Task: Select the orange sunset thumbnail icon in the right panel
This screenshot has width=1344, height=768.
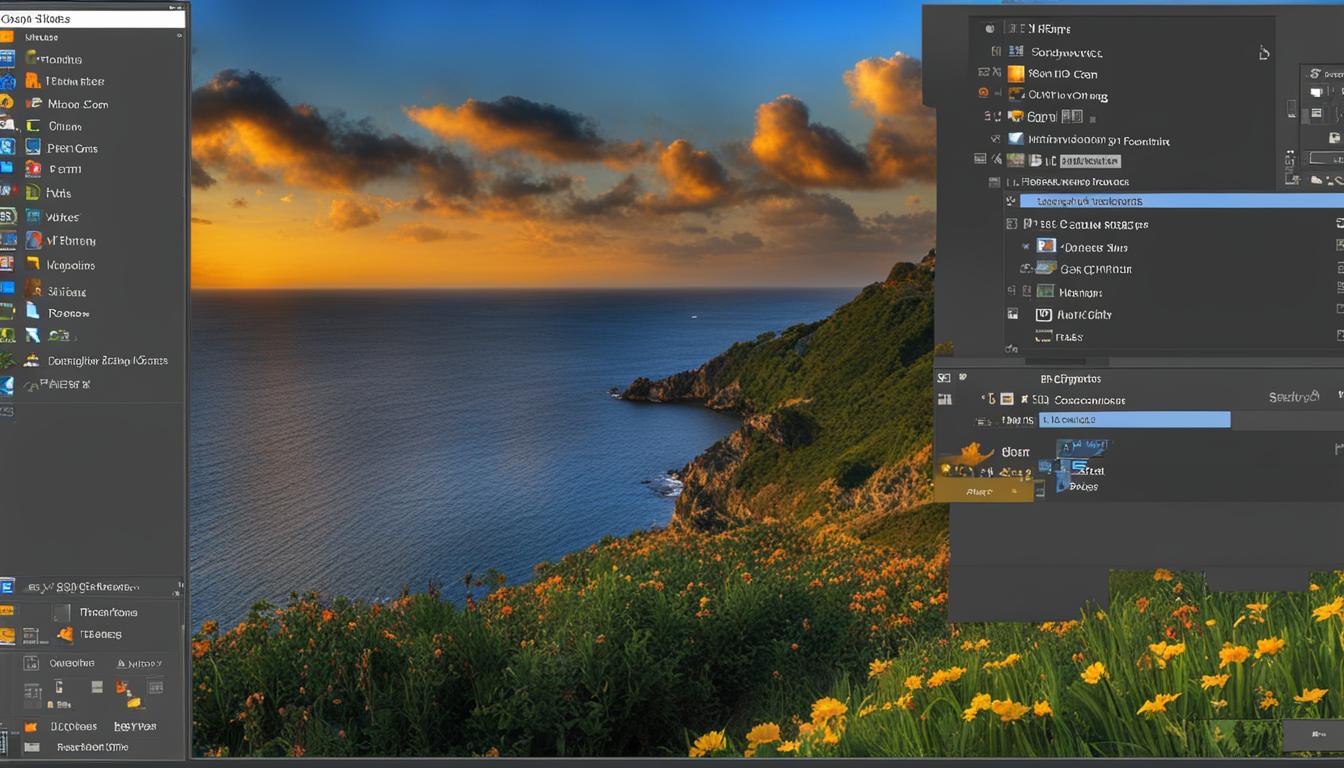Action: (1017, 74)
